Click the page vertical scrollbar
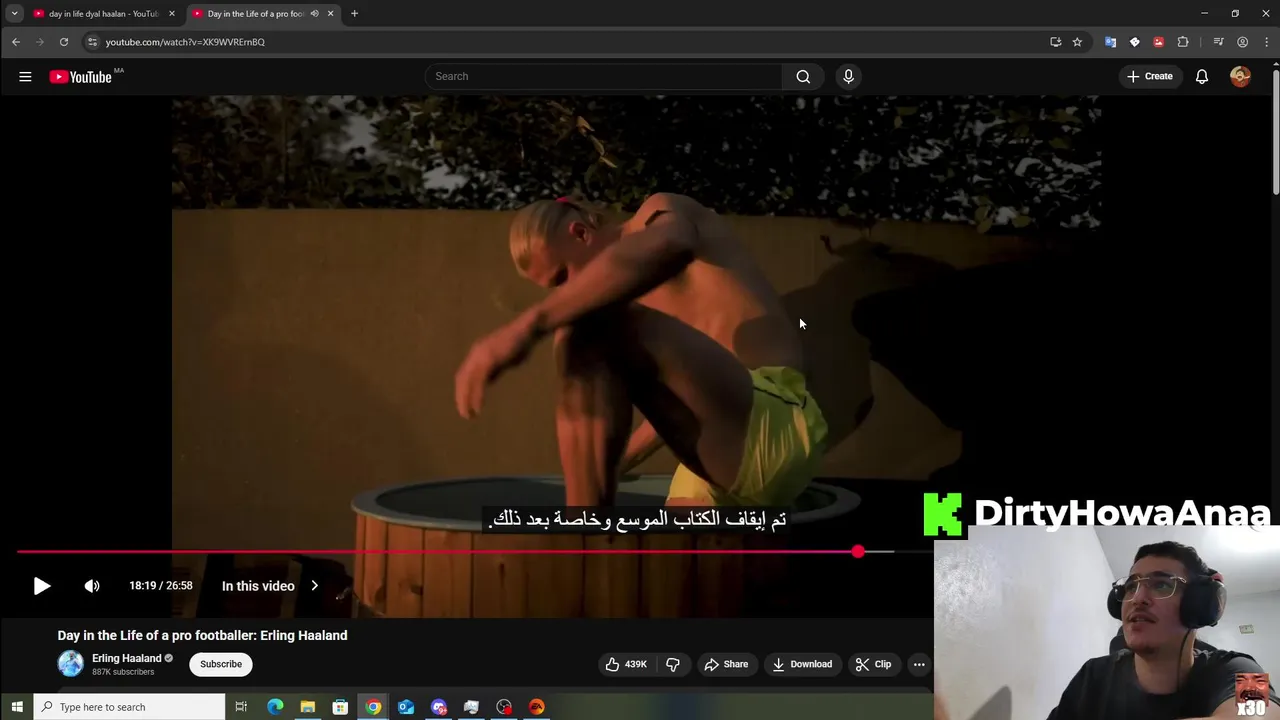Viewport: 1280px width, 720px height. point(1275,133)
